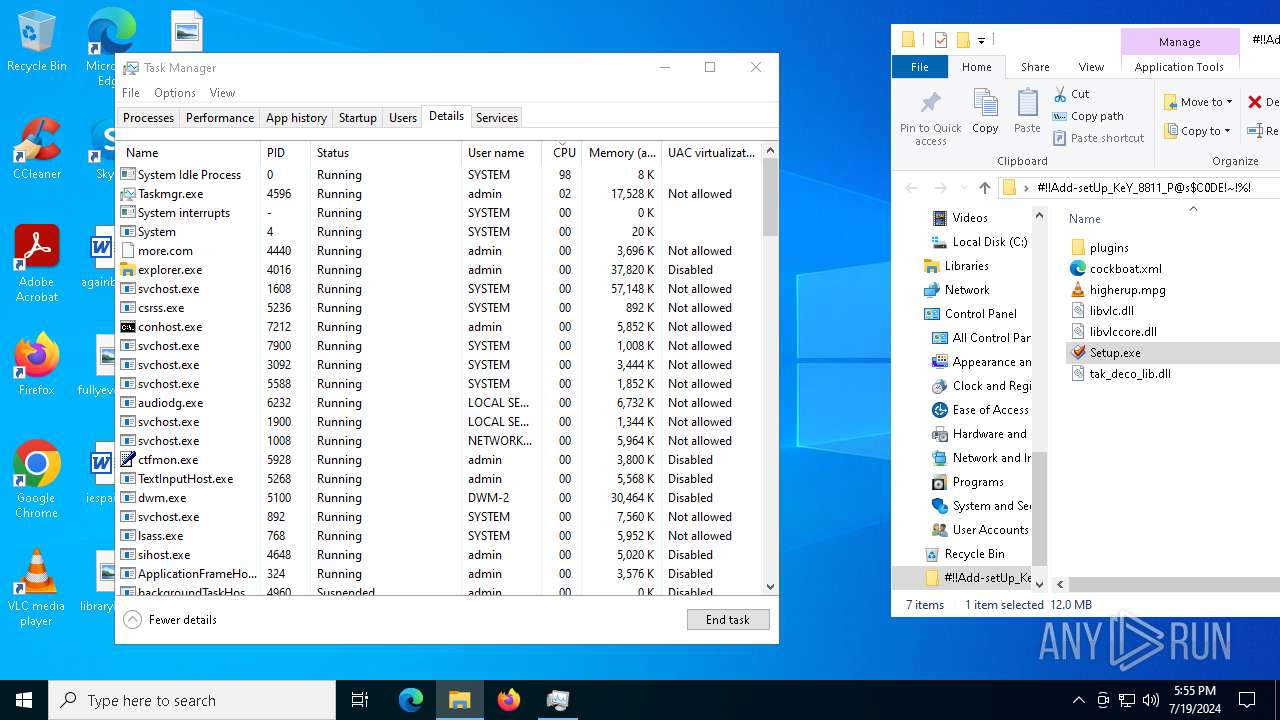Sort processes by User name column
This screenshot has width=1280, height=720.
pos(501,153)
